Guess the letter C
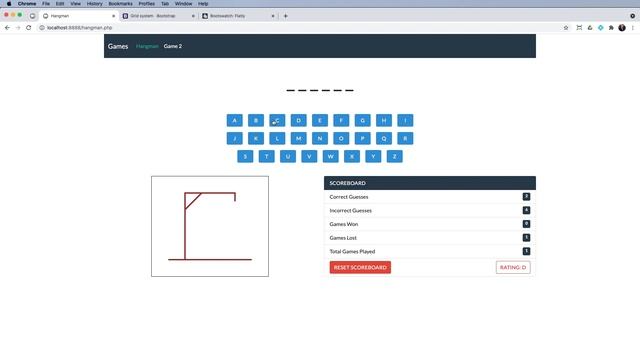Image resolution: width=640 pixels, height=360 pixels. click(x=277, y=120)
